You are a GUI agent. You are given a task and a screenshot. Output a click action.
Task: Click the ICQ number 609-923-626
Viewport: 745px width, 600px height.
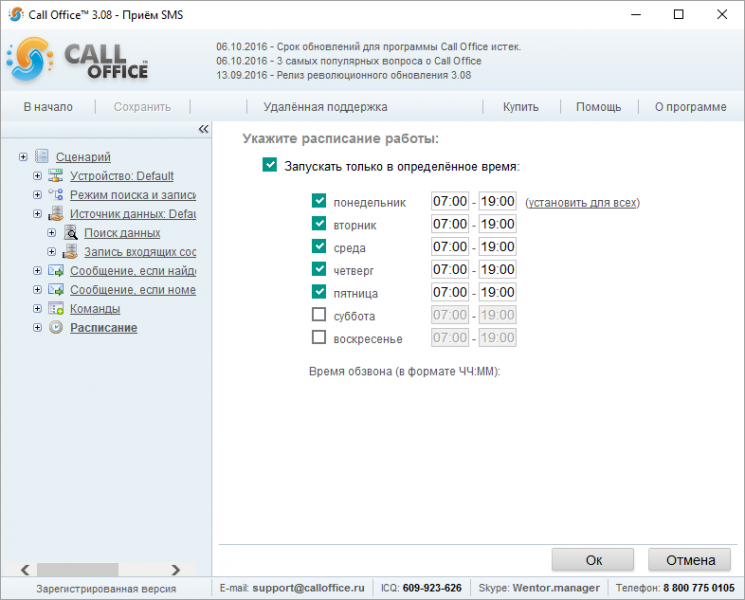tap(432, 588)
